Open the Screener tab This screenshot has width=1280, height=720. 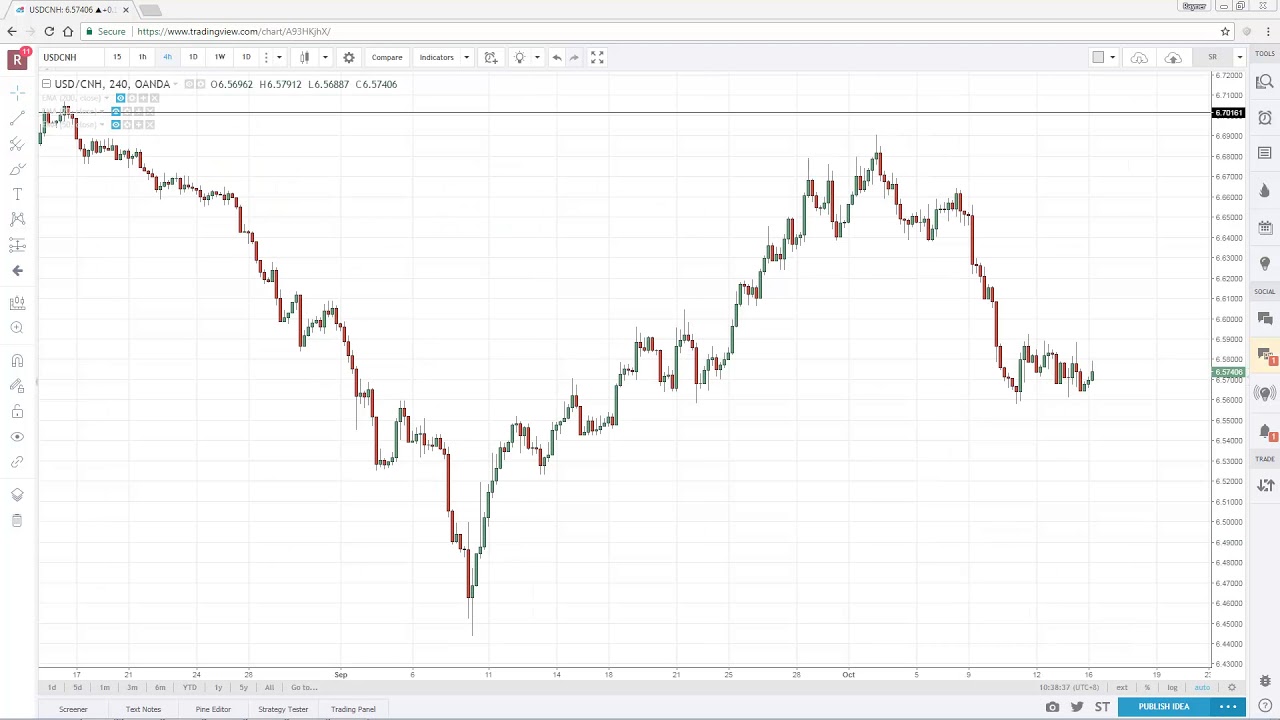(x=73, y=709)
